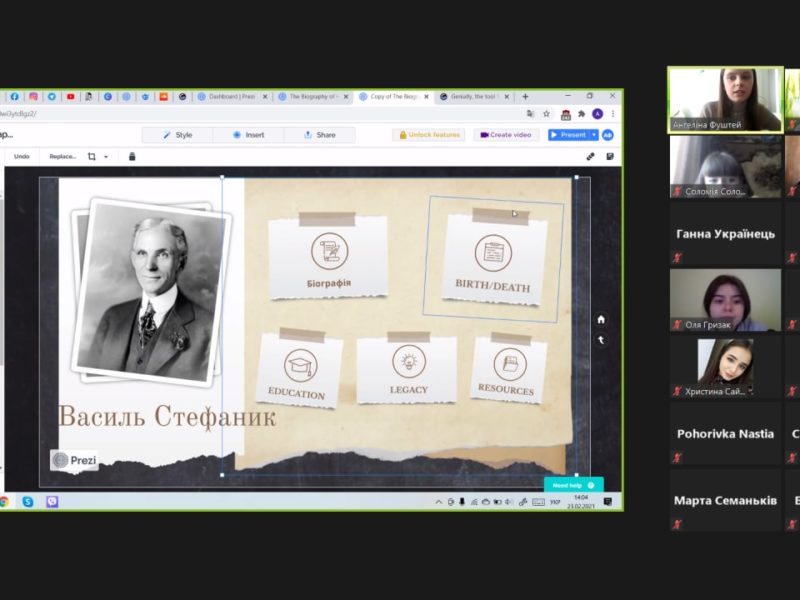Select the Education topic icon

coord(299,365)
